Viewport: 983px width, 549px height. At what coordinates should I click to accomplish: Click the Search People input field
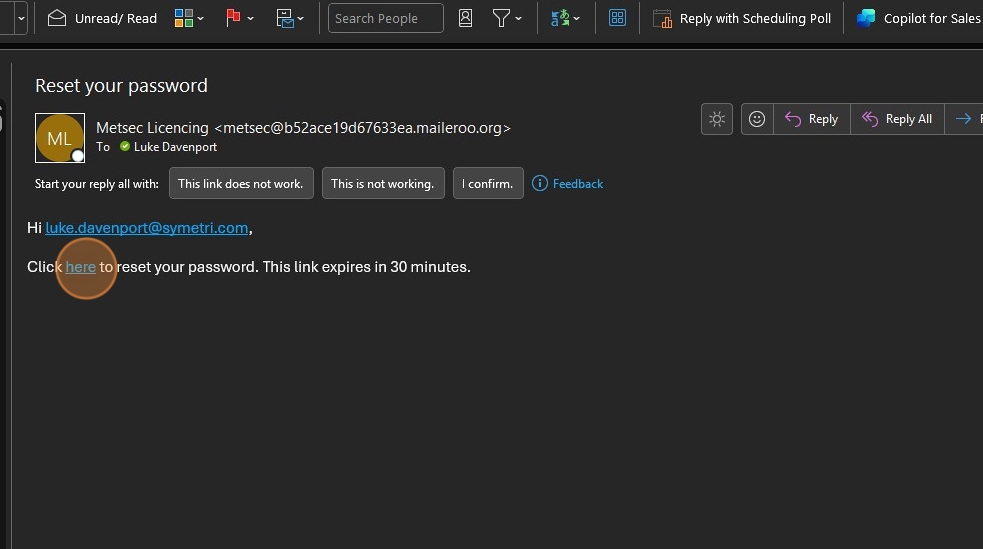(x=385, y=18)
